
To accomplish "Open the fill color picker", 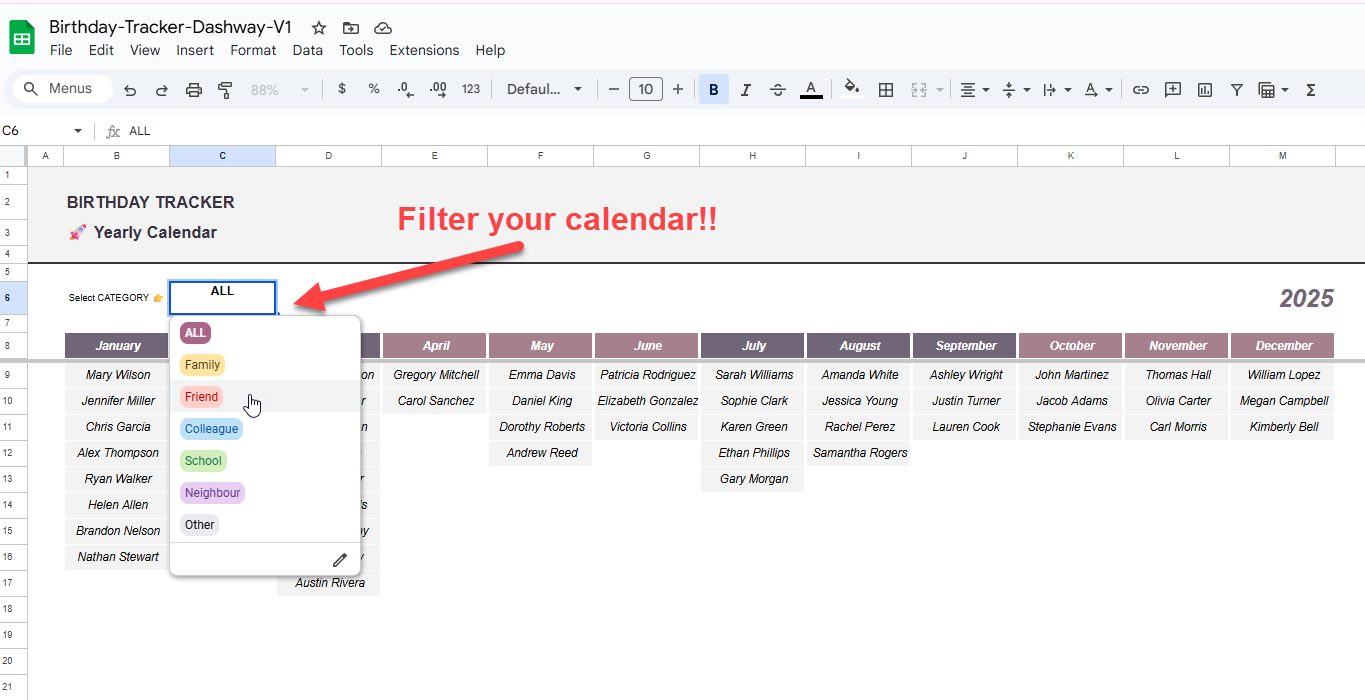I will coord(852,88).
